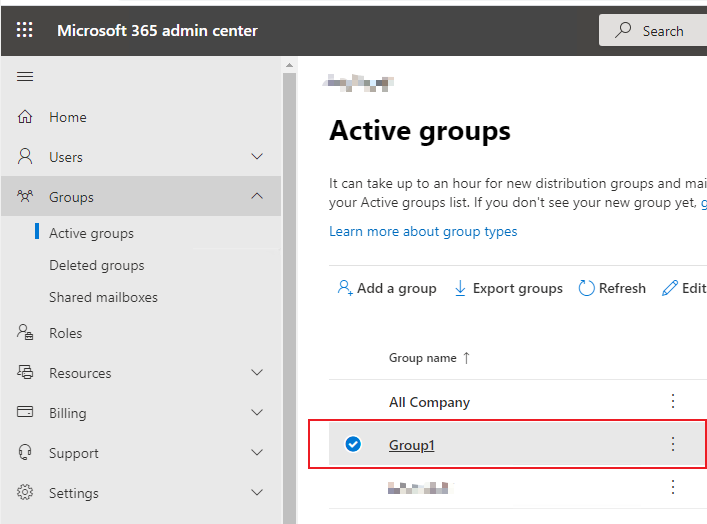
Task: Click the All Company group name
Action: pyautogui.click(x=430, y=402)
